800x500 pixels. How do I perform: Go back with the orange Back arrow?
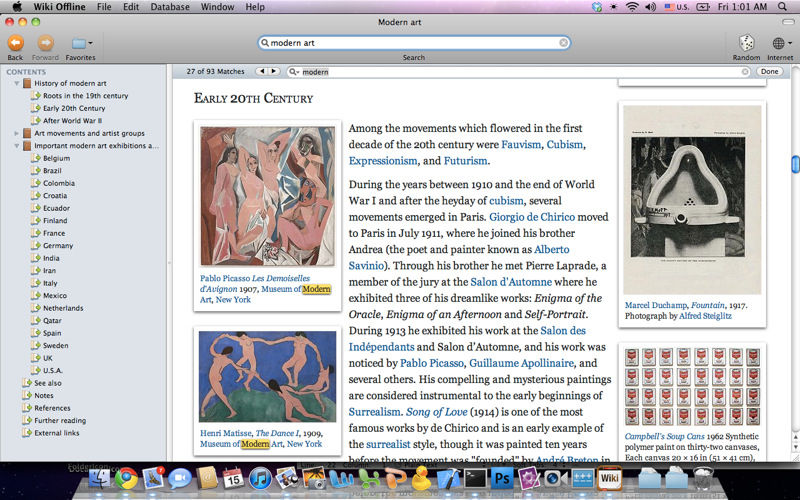pos(15,43)
